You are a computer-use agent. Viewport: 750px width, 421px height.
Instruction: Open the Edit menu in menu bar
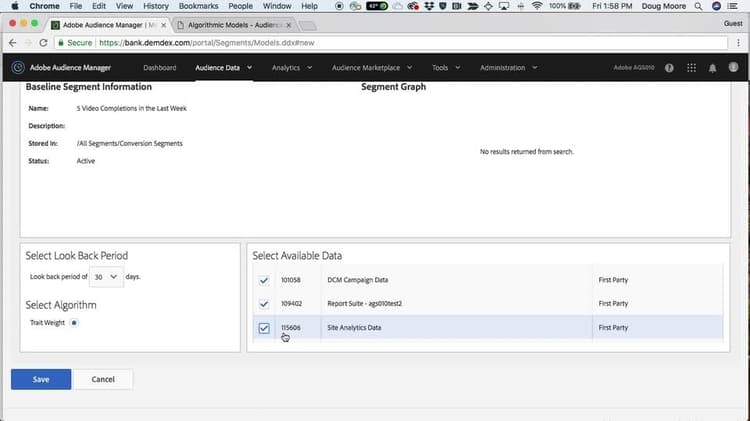tap(99, 6)
